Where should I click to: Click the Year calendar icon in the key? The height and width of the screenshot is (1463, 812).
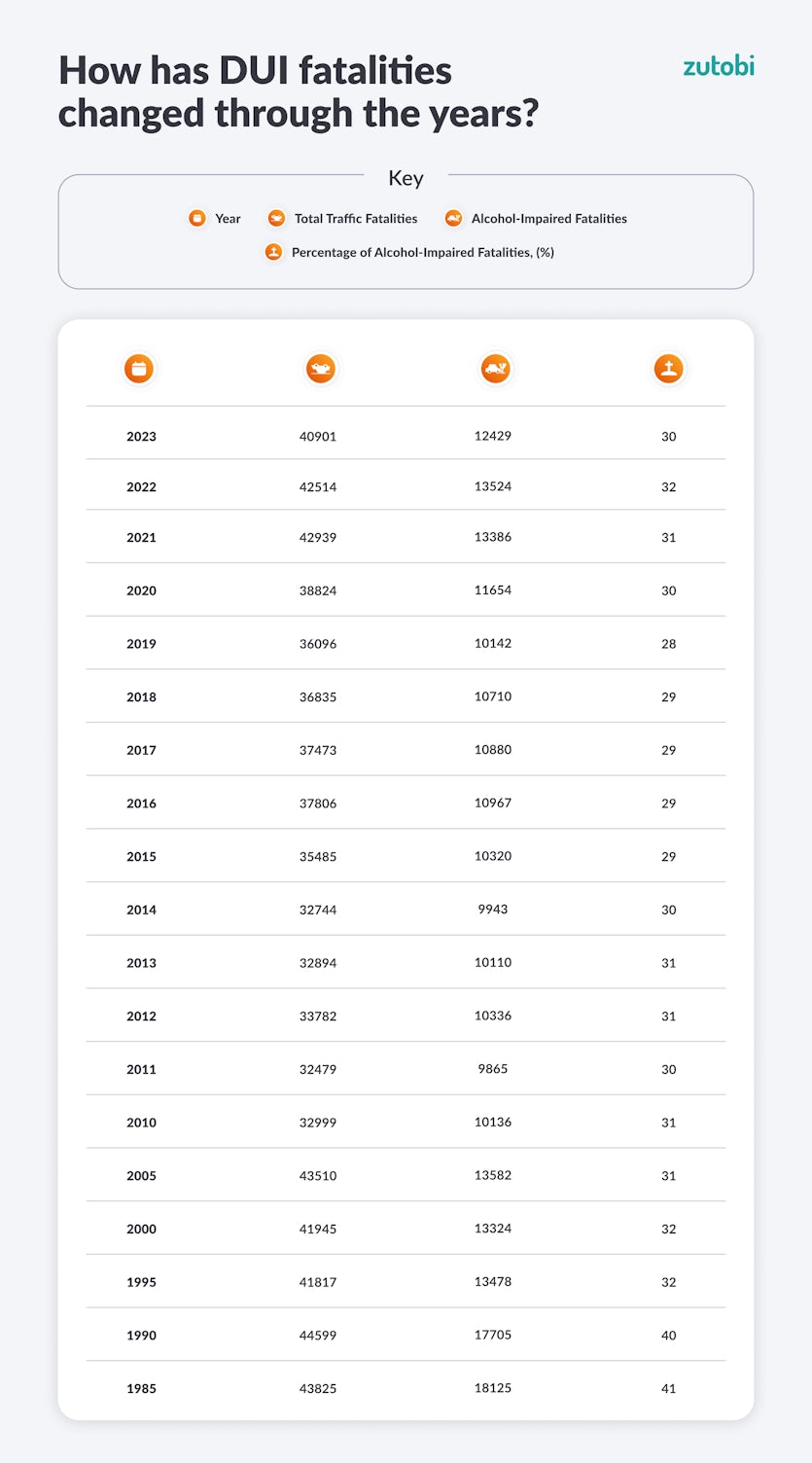pyautogui.click(x=197, y=219)
